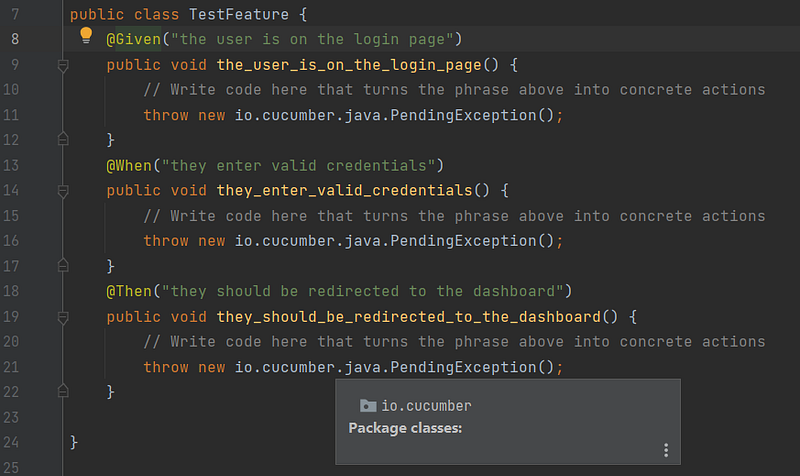Click the @Then annotation

(x=129, y=291)
